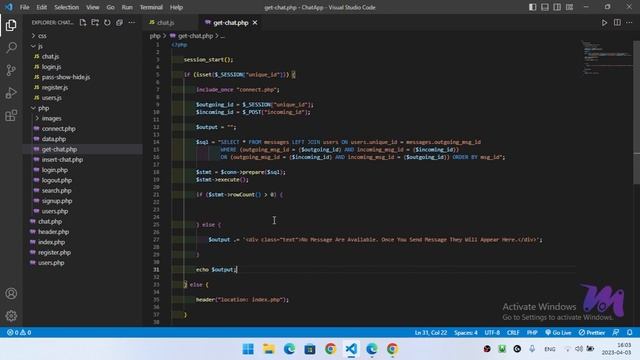Open File Explorer from taskbar
This screenshot has width=640, height=360.
point(269,349)
